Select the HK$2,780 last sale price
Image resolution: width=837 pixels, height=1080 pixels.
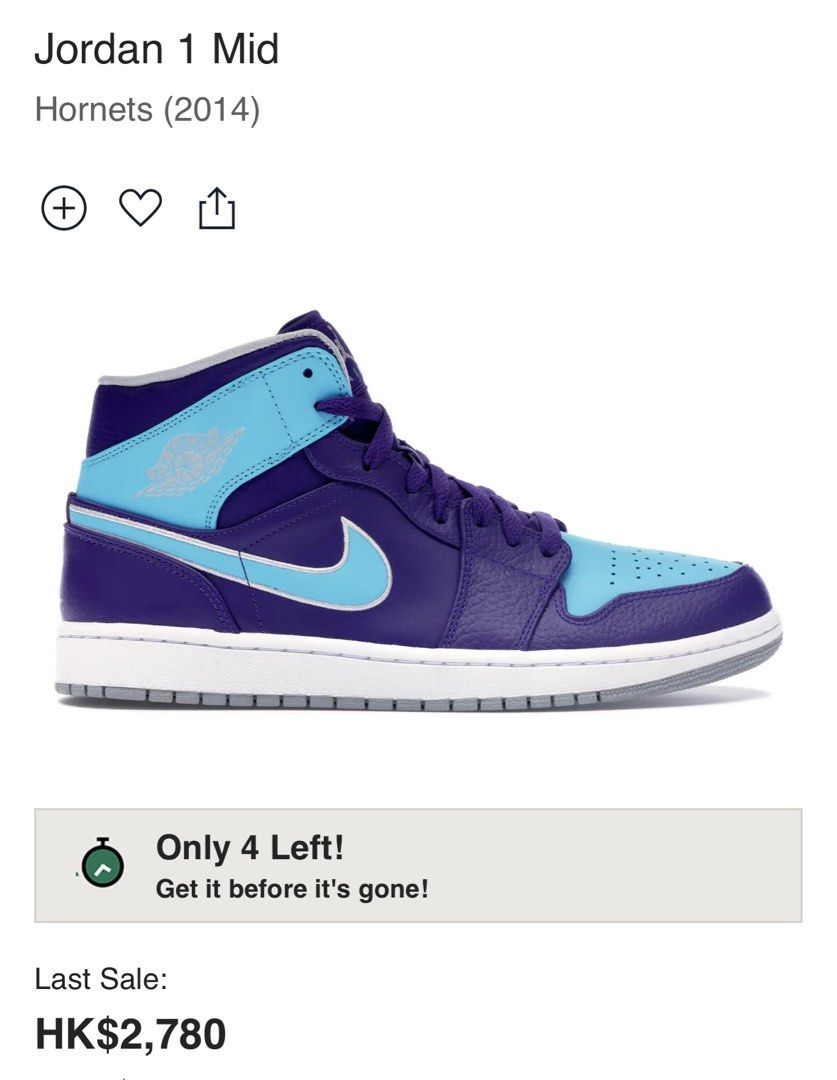point(130,1029)
